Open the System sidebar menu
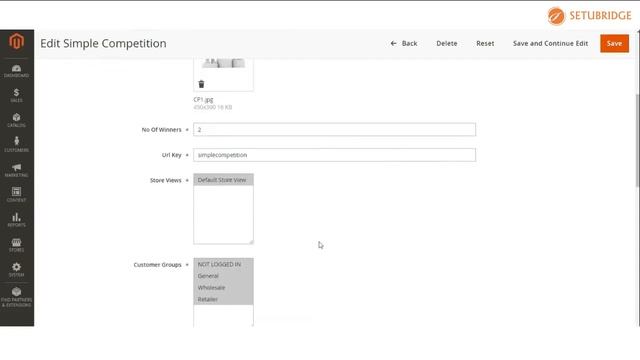640x360 pixels. coord(16,270)
